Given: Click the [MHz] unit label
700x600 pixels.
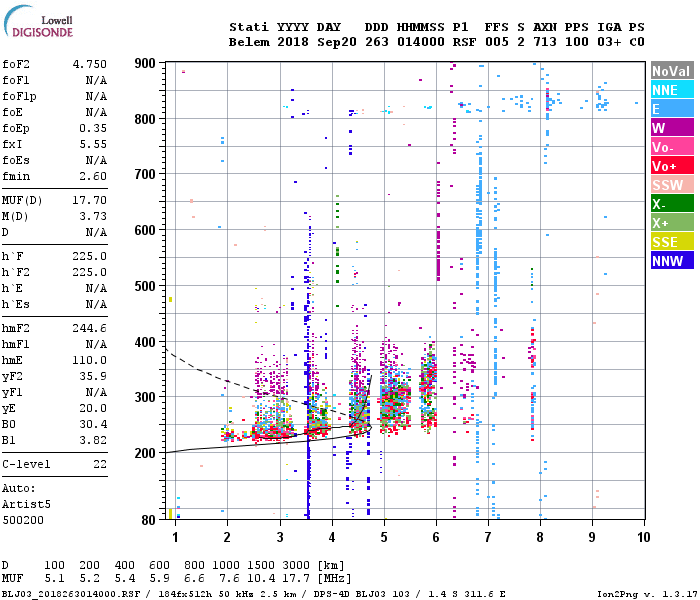Looking at the screenshot, I should pyautogui.click(x=334, y=579).
